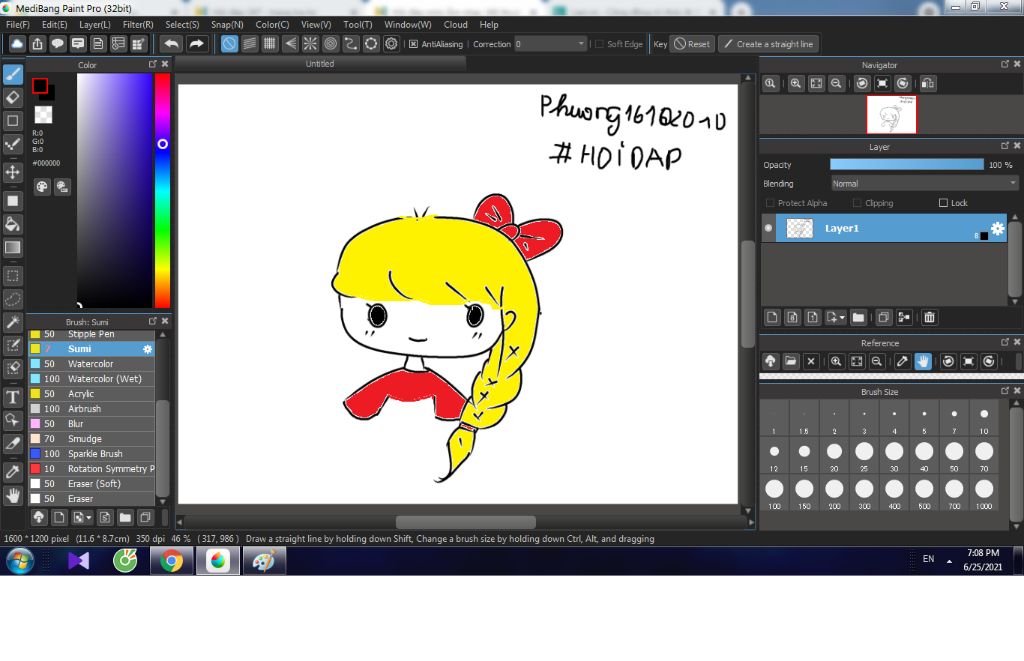The width and height of the screenshot is (1024, 661).
Task: Open the File menu
Action: pos(18,24)
